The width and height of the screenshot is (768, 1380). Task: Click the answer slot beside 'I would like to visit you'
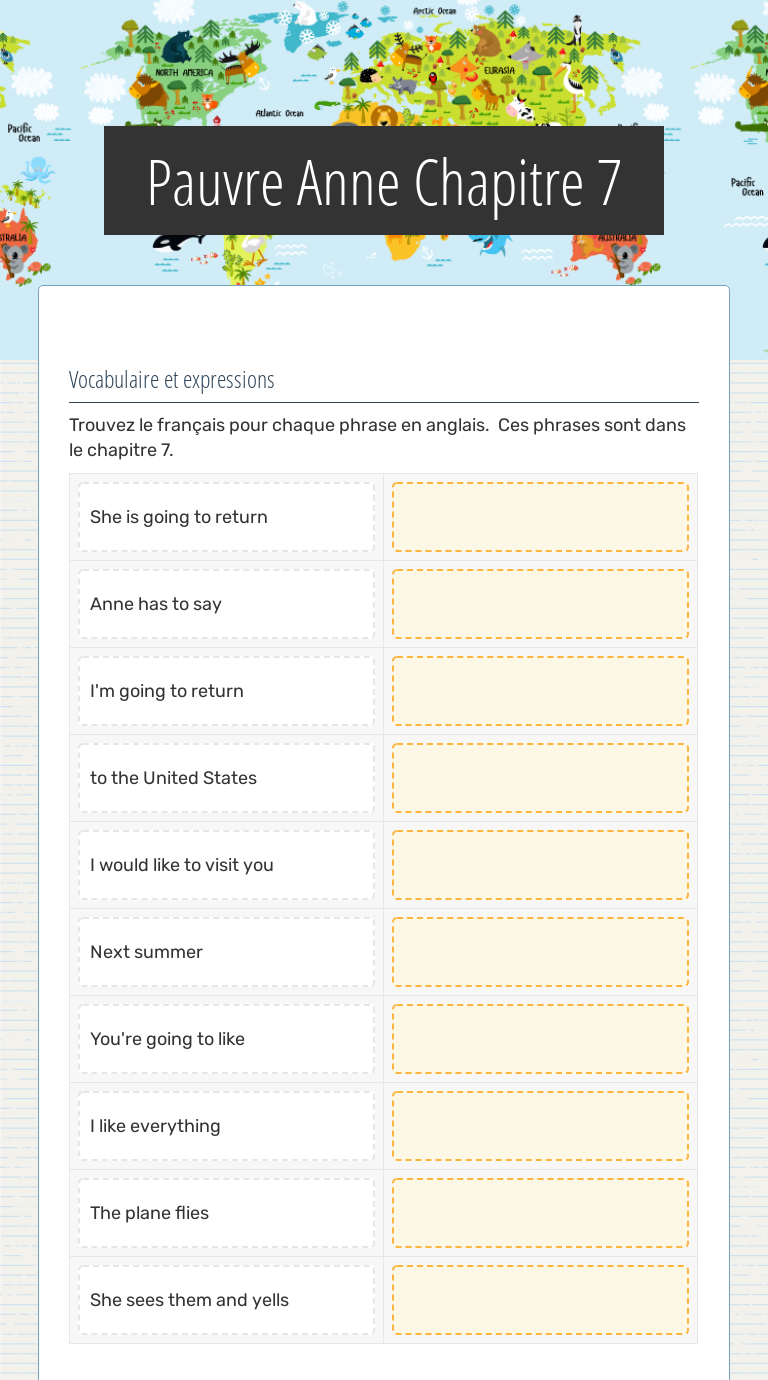click(x=540, y=865)
